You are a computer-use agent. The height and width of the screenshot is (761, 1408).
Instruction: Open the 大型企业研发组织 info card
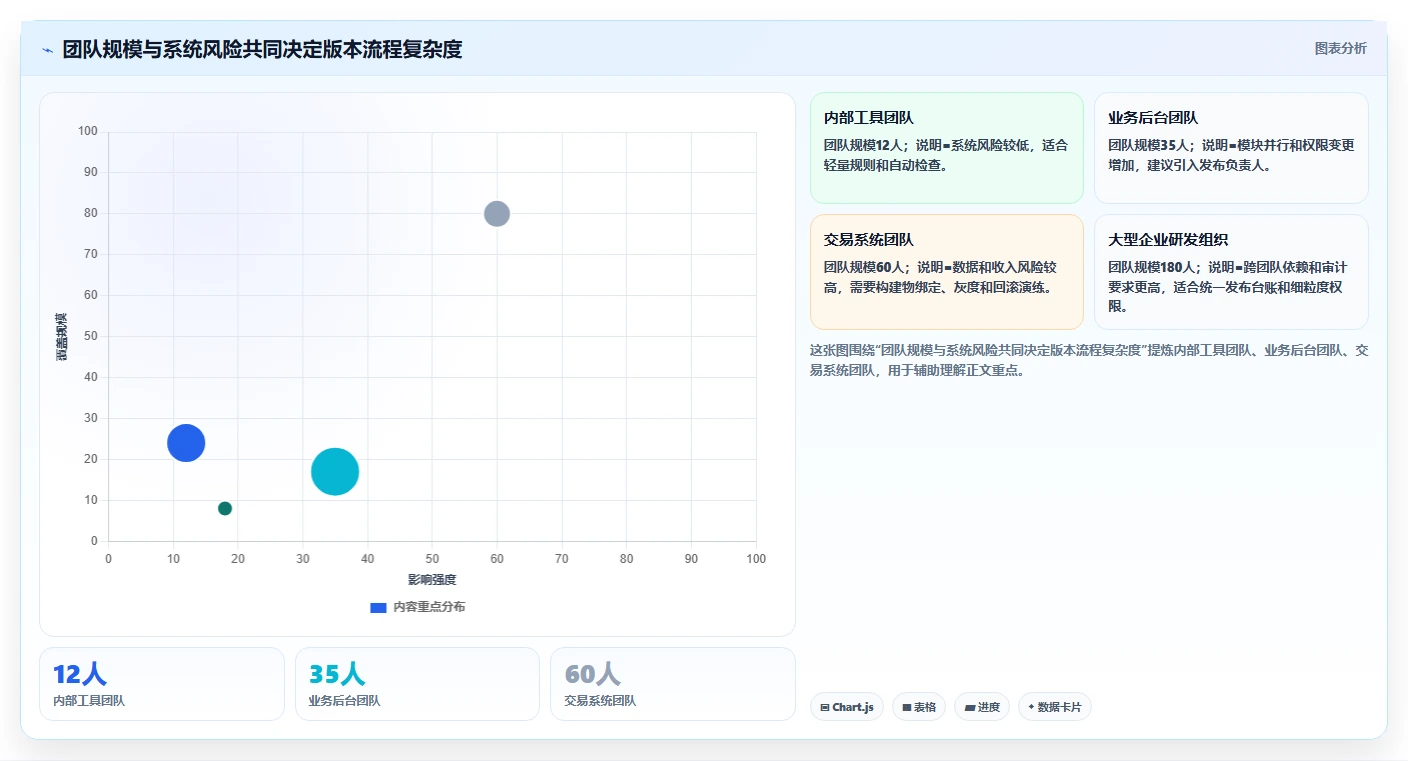click(1231, 272)
